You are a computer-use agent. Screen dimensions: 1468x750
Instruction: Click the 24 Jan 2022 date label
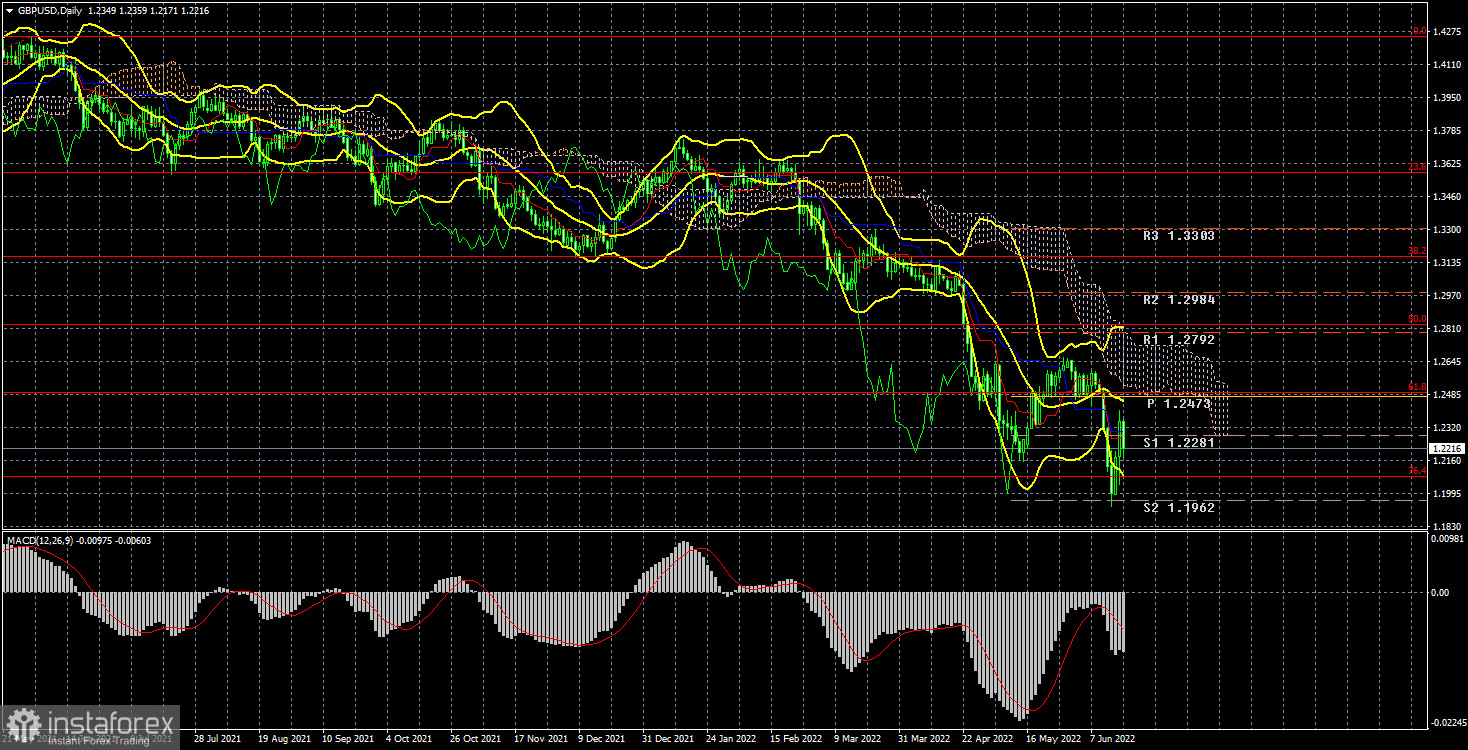[x=729, y=739]
